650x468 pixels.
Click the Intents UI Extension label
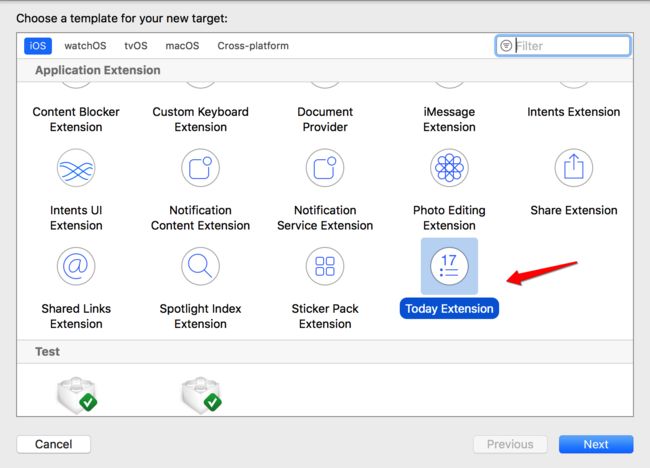[76, 218]
